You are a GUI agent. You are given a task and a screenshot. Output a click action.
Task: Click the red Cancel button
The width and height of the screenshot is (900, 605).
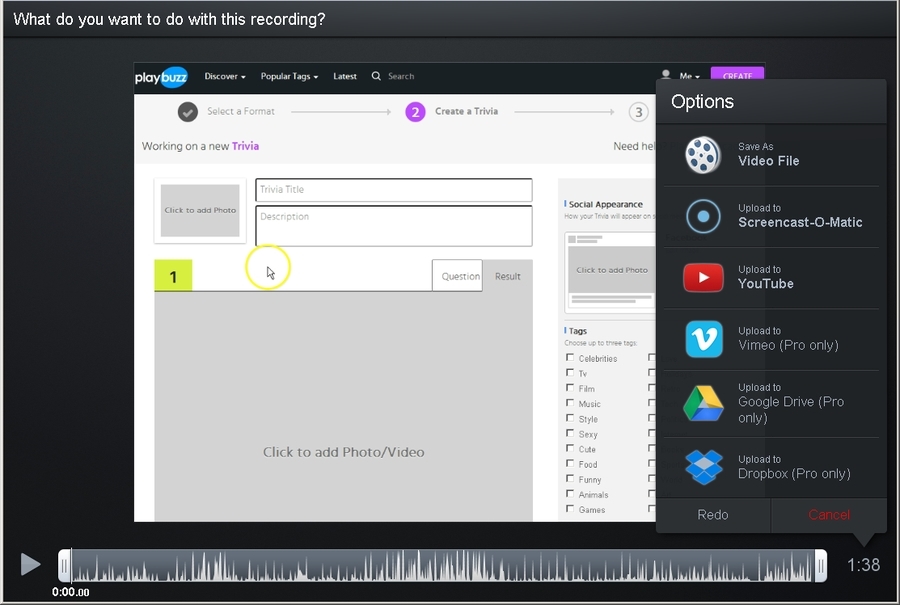pos(829,515)
